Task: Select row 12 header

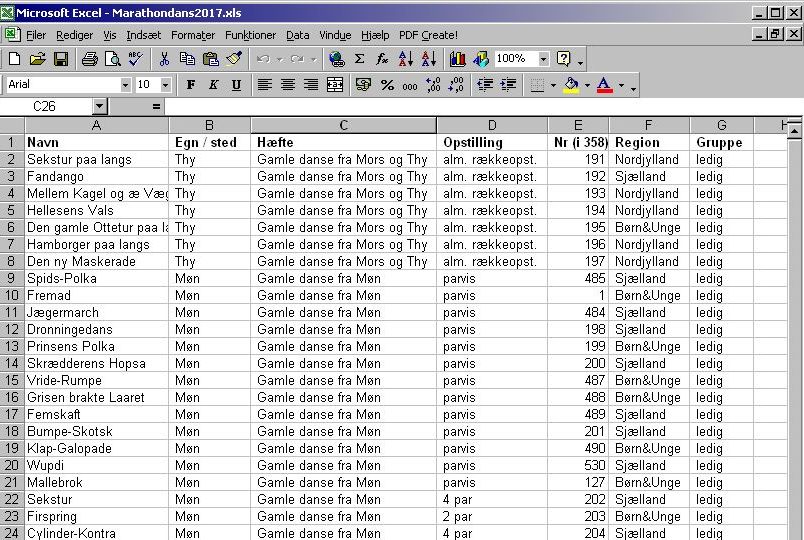Action: [x=12, y=329]
